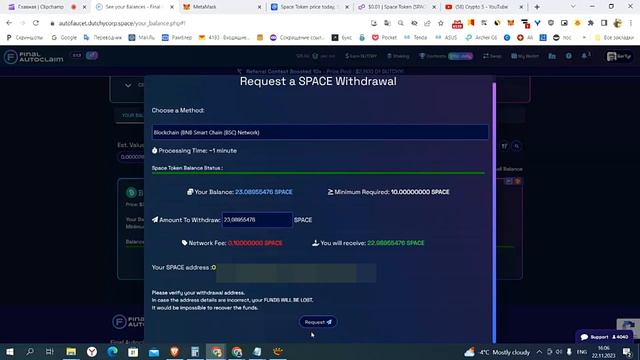
Task: Open File Explorer from the taskbar
Action: click(71, 351)
